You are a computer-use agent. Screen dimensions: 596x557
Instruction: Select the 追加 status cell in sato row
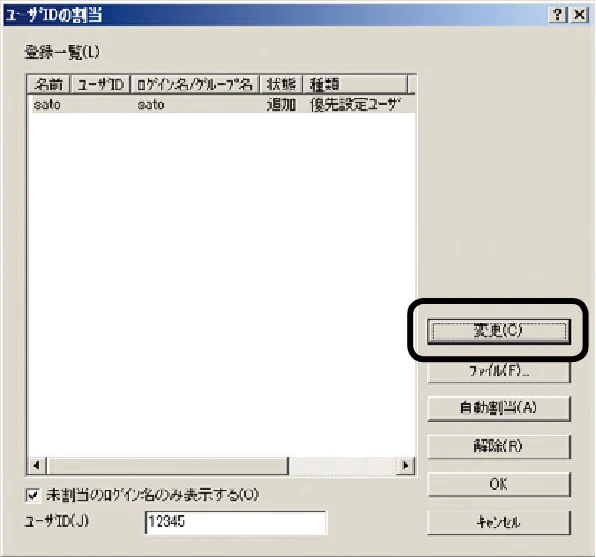point(281,105)
